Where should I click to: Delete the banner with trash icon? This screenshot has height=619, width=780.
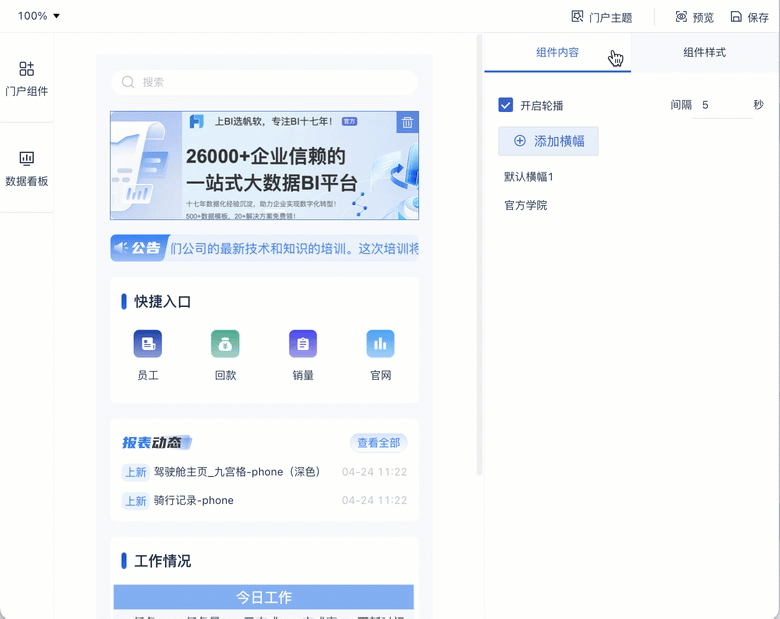pos(407,122)
